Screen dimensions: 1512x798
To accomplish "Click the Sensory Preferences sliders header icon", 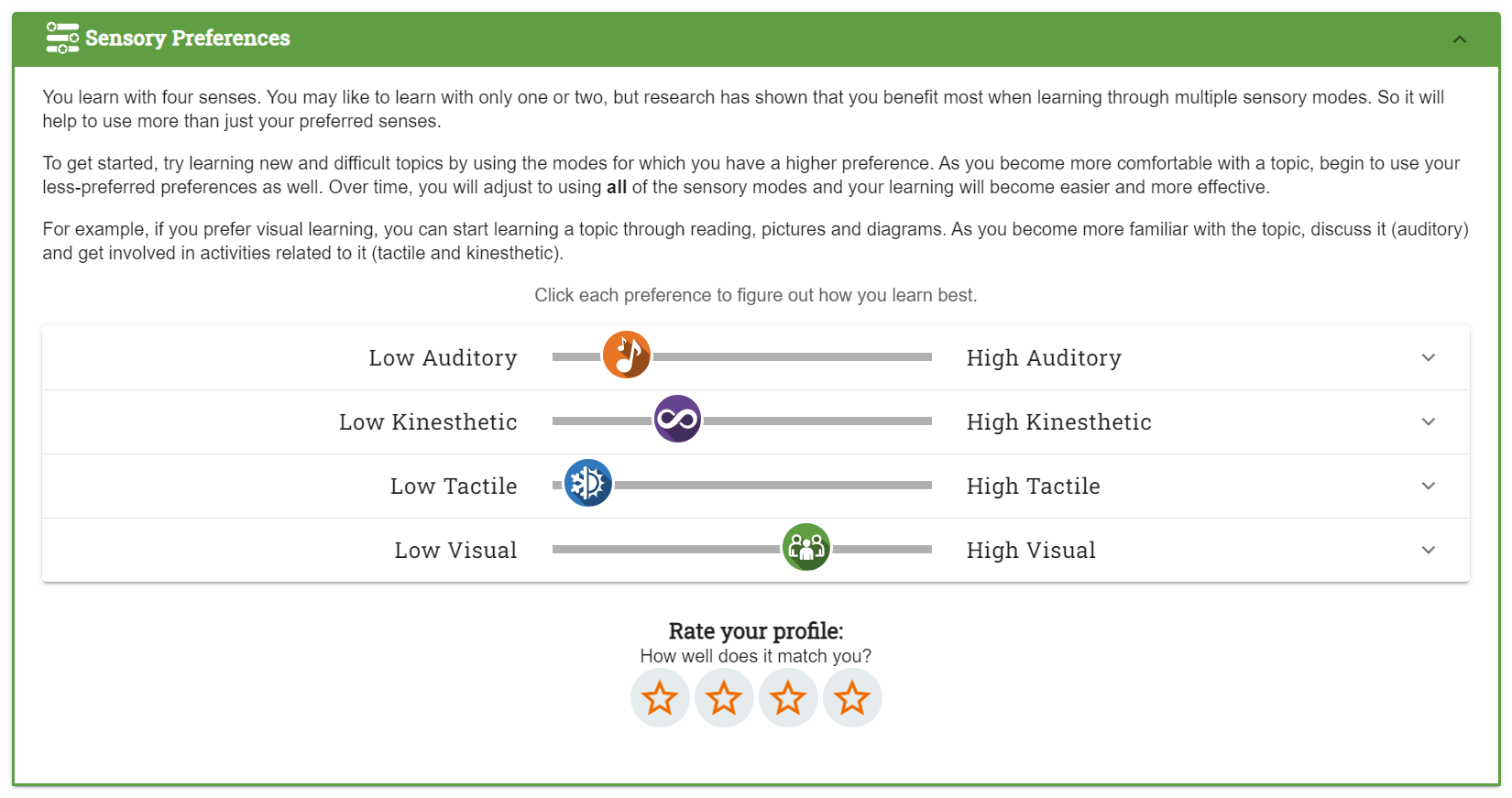I will (62, 38).
